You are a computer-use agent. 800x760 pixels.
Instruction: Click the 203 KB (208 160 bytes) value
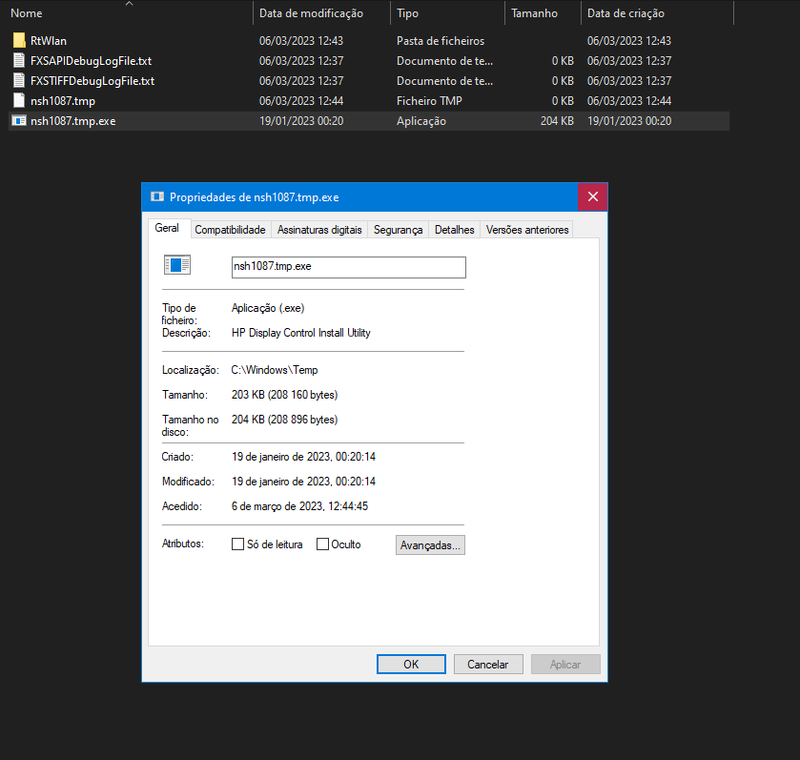pyautogui.click(x=285, y=395)
